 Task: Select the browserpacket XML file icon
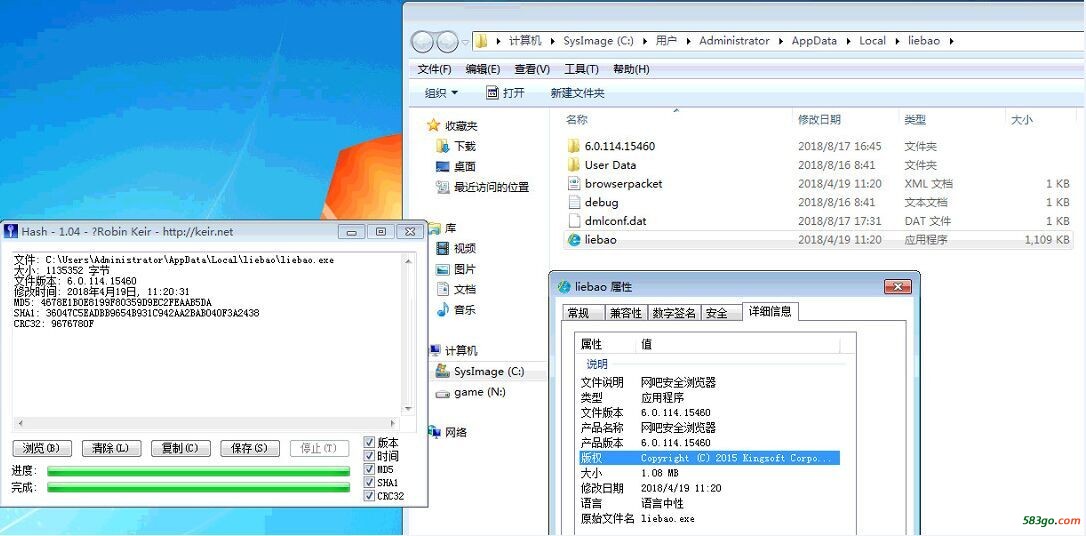point(573,184)
